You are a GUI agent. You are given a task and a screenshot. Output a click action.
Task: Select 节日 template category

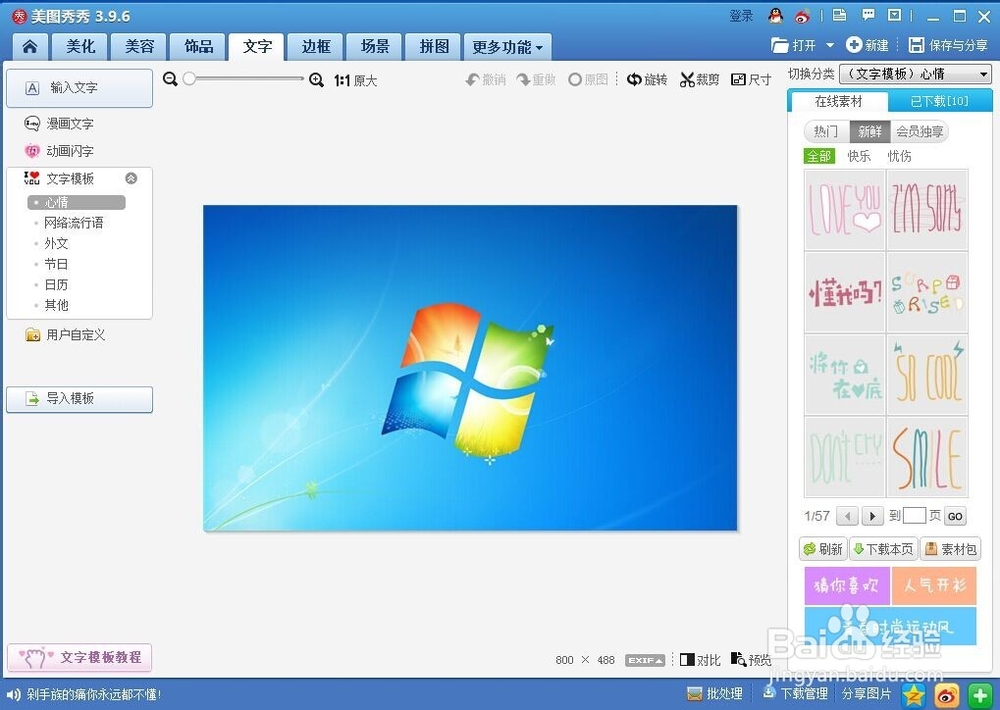[x=56, y=264]
